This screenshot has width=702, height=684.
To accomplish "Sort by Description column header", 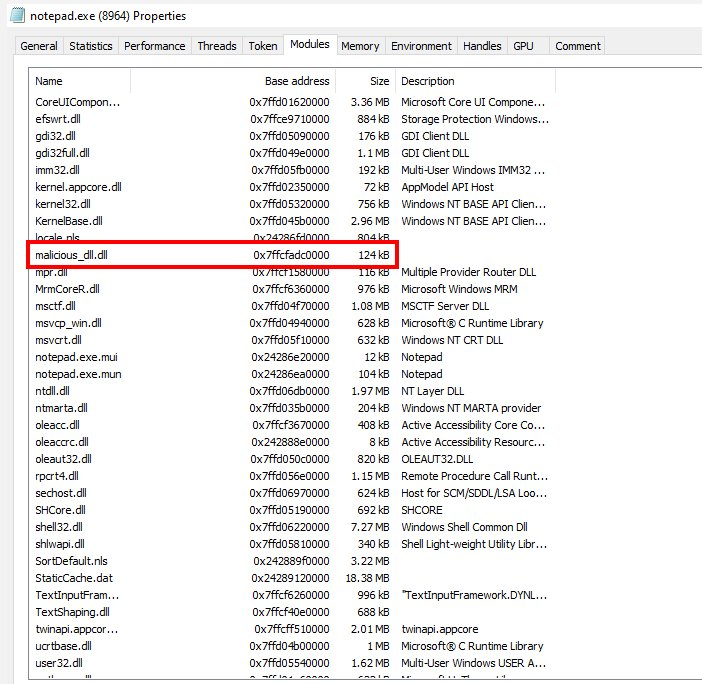I will pos(475,81).
